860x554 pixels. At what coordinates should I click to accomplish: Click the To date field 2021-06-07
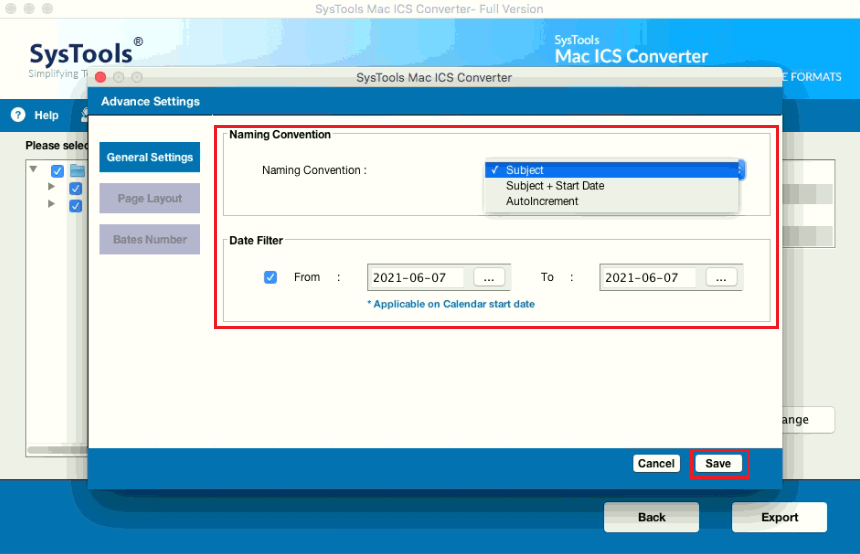[x=650, y=278]
